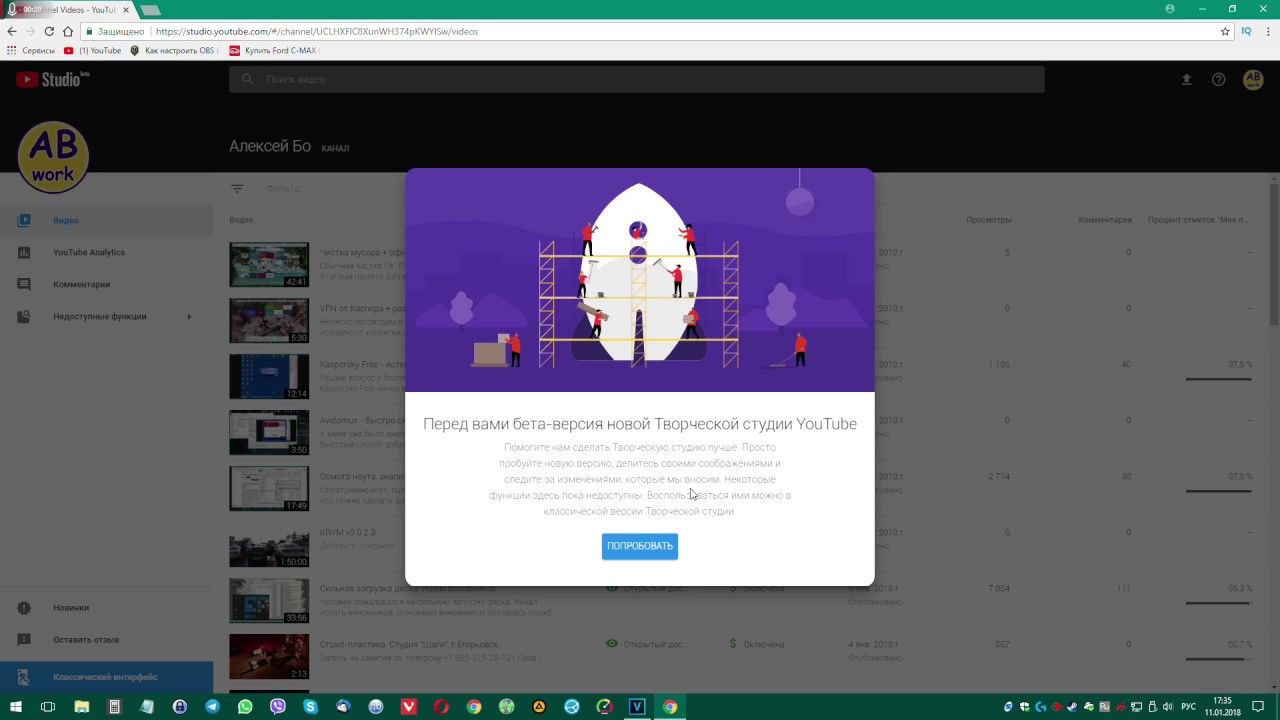Click the address bar URL
Screen dimensions: 1280x720
(x=317, y=31)
